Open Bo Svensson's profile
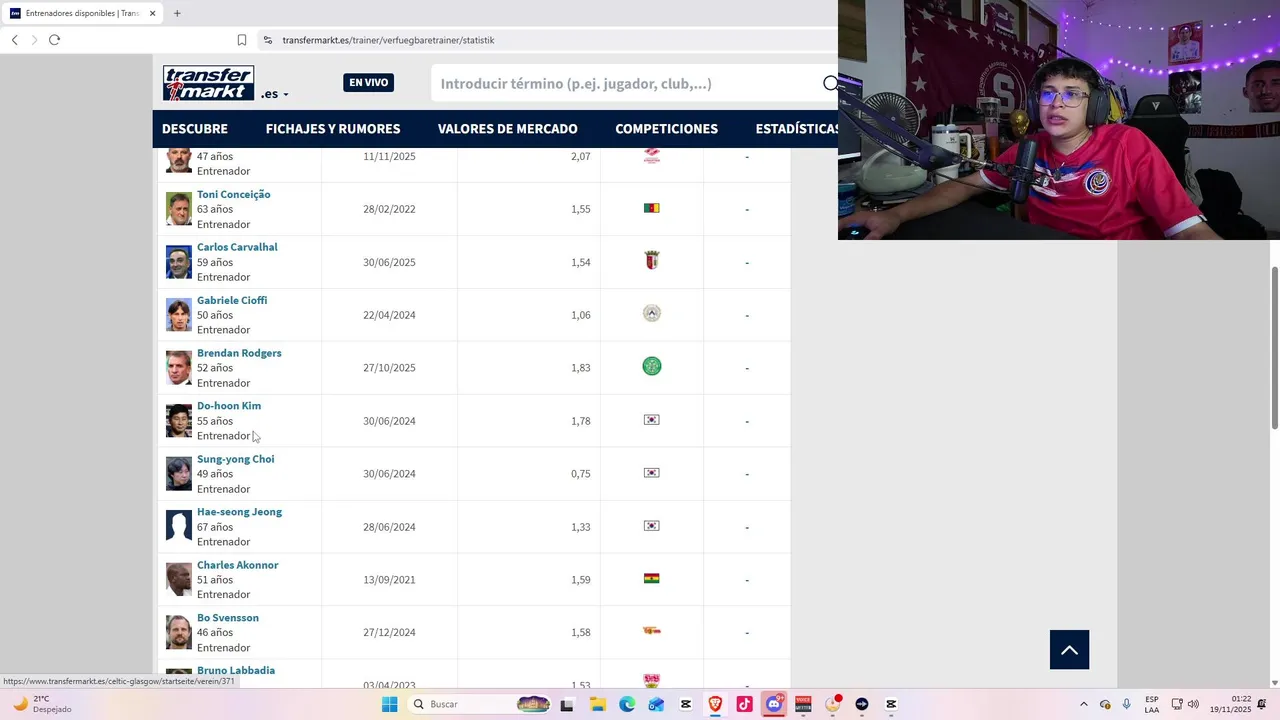 pyautogui.click(x=228, y=618)
